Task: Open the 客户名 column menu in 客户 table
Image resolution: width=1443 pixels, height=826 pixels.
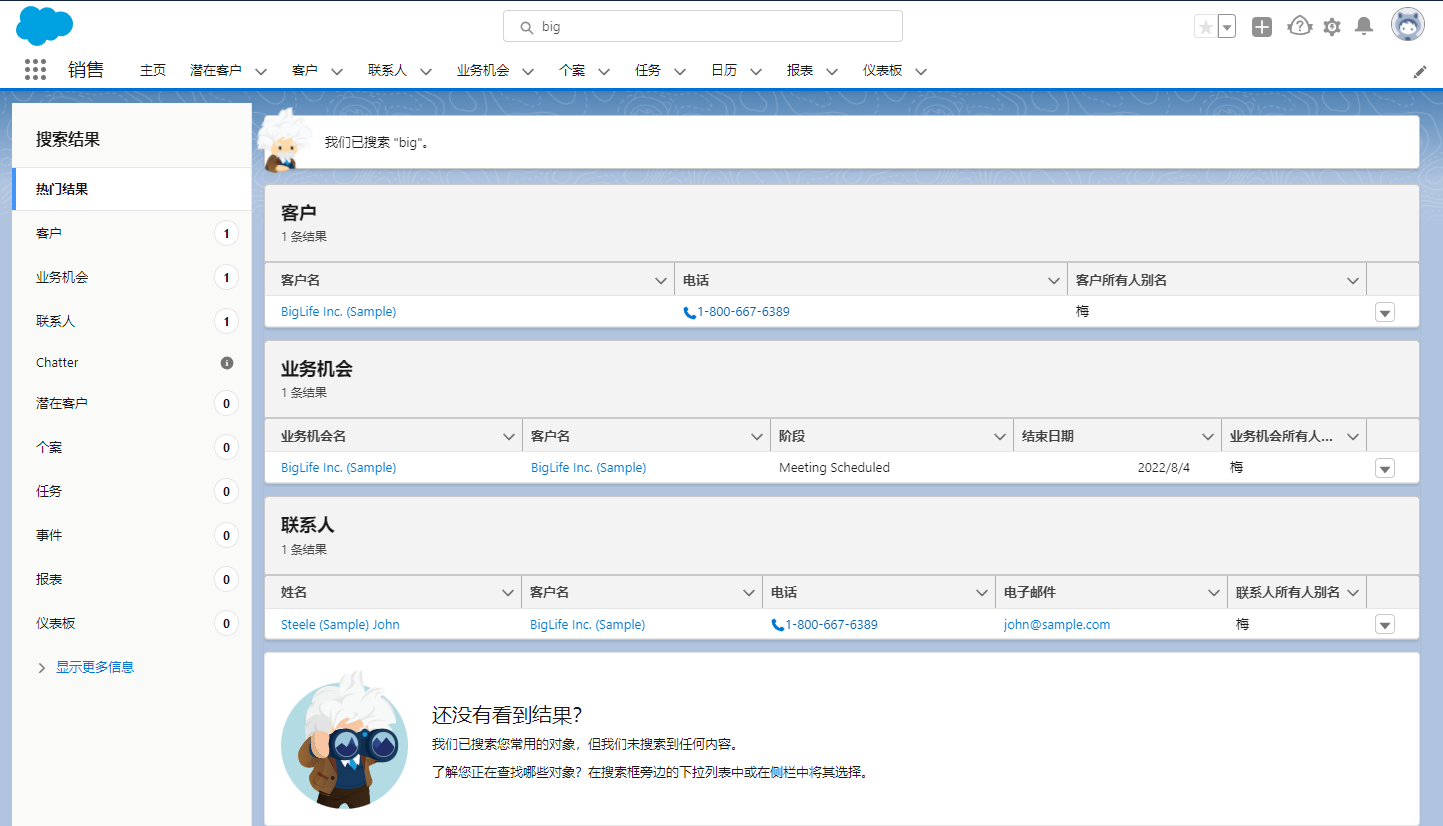Action: tap(661, 281)
